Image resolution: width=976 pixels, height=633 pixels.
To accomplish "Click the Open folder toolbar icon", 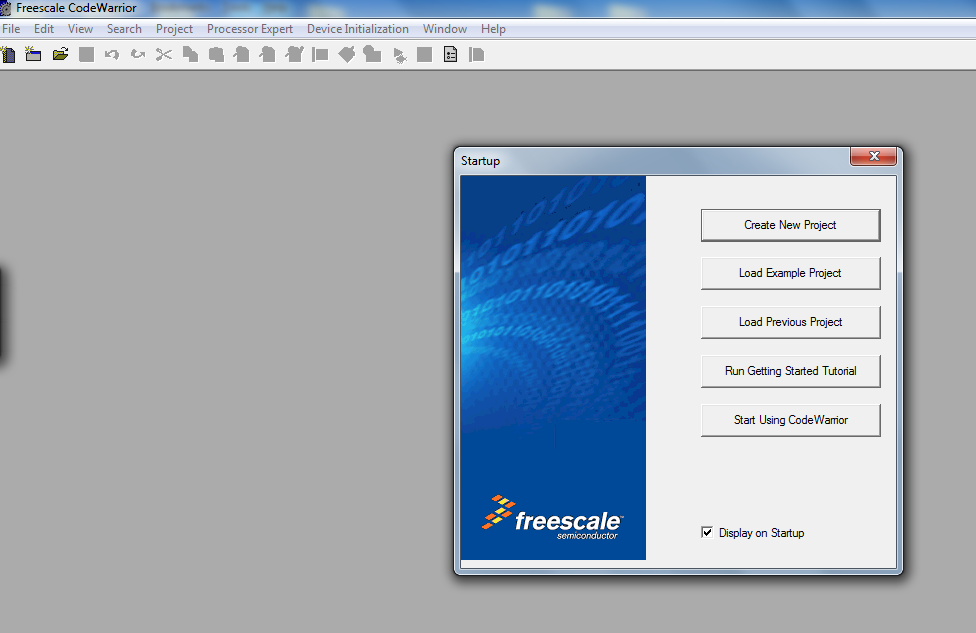I will (x=60, y=55).
